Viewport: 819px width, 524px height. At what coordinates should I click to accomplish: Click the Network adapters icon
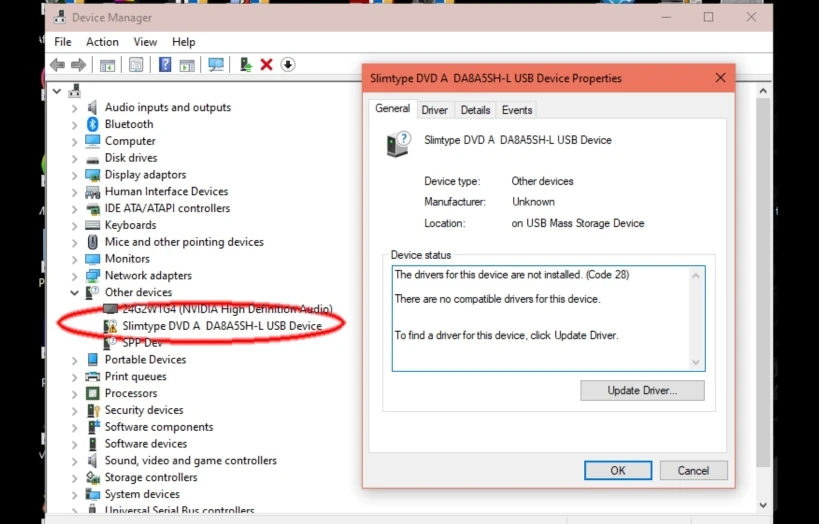[x=92, y=275]
